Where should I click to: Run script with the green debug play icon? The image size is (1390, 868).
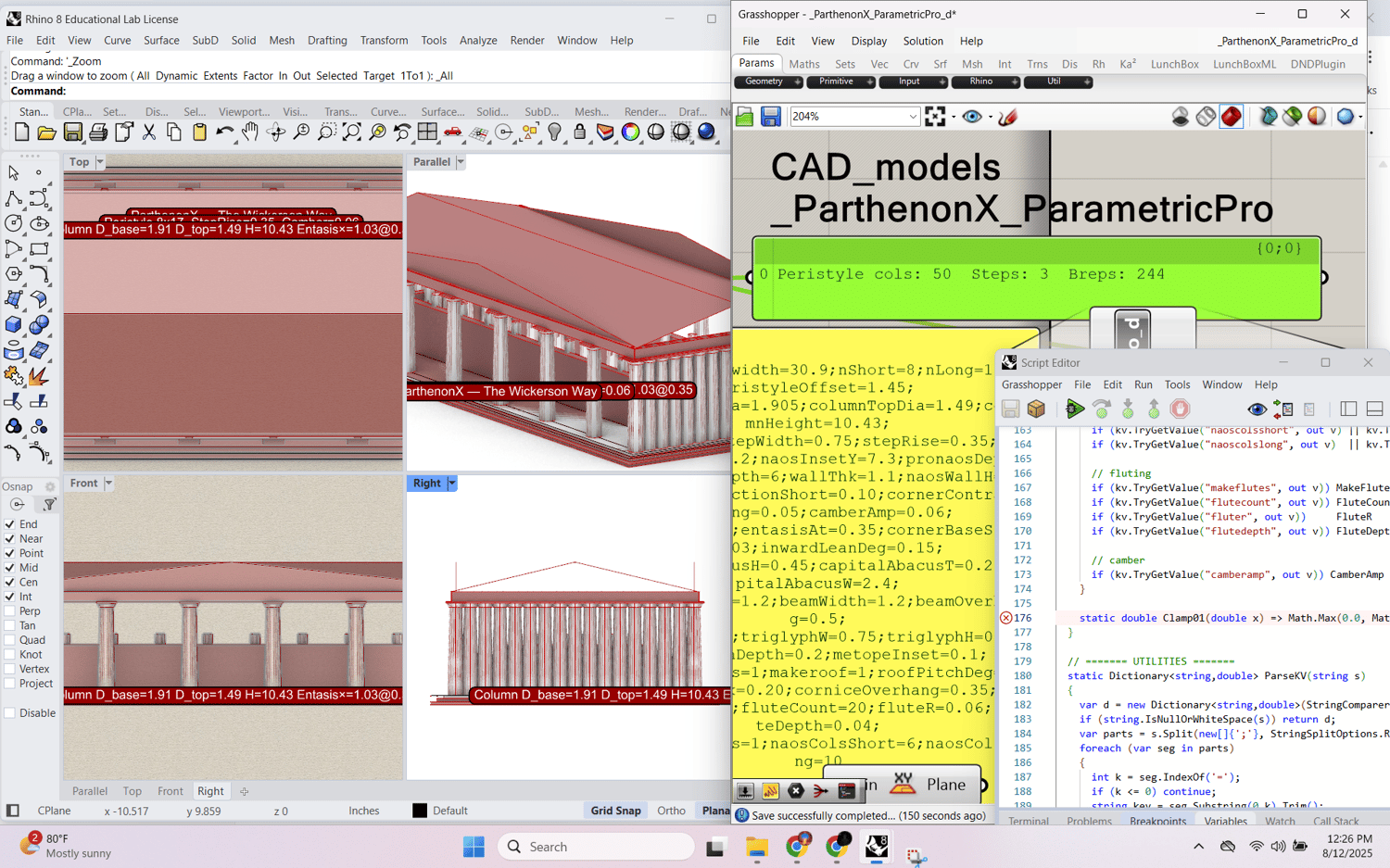tap(1075, 409)
